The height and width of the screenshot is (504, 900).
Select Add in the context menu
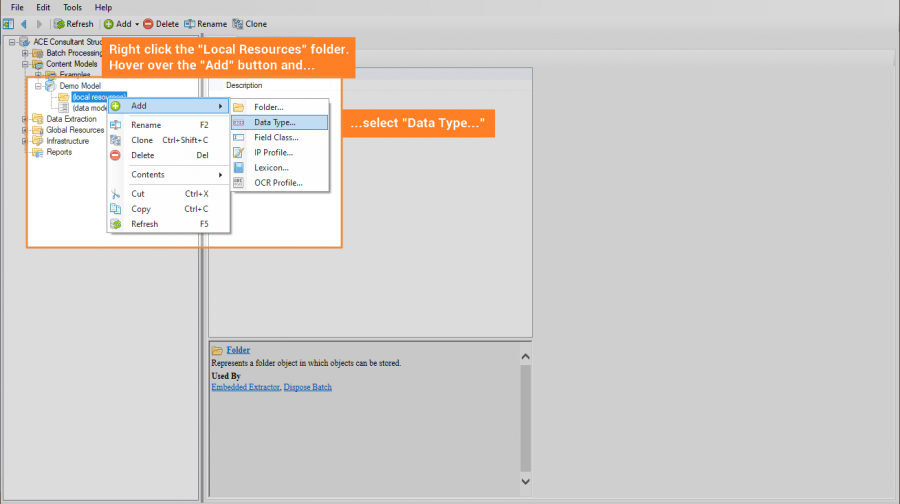[x=169, y=106]
